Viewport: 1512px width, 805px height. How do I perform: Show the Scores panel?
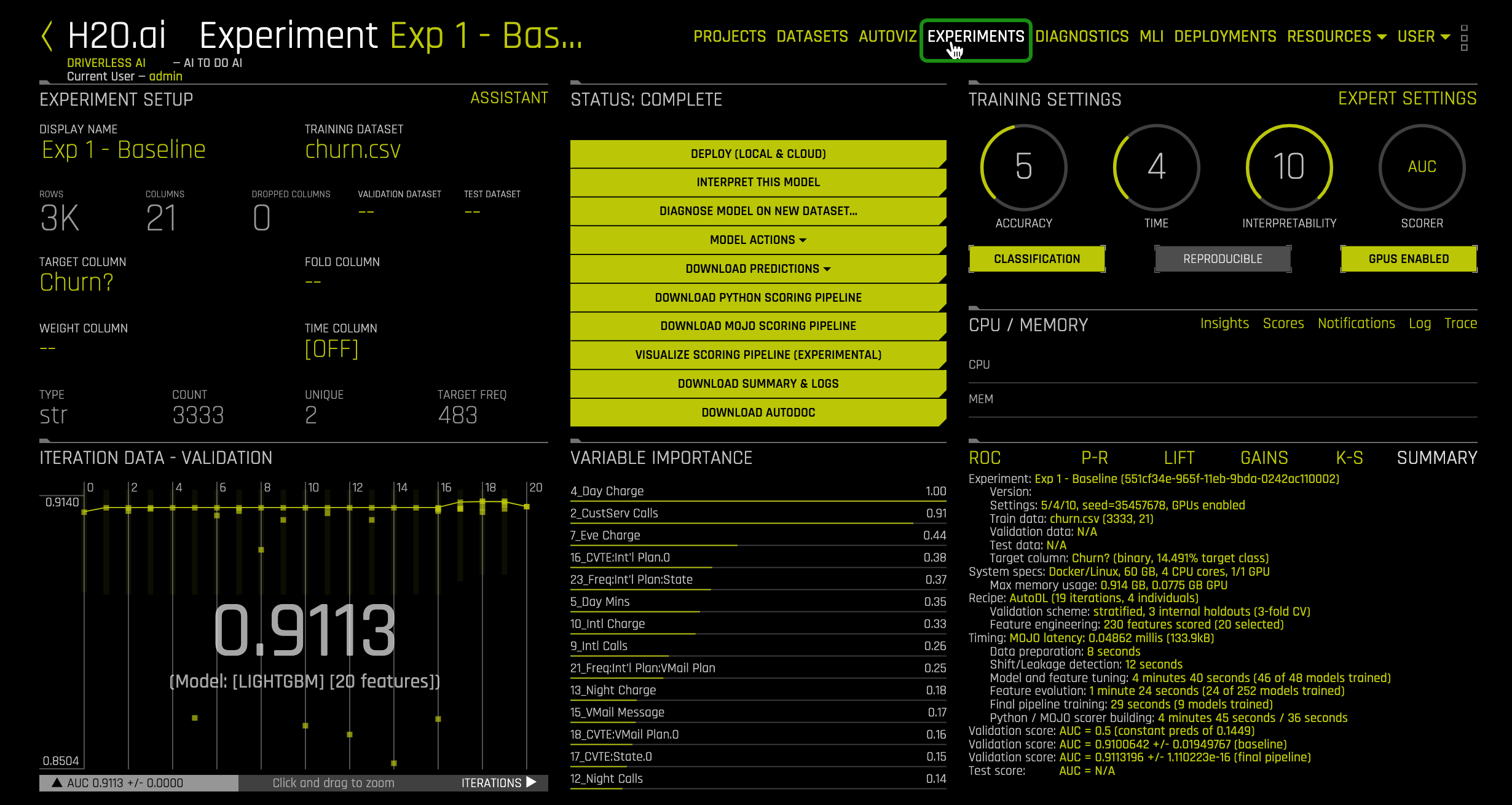click(x=1283, y=323)
